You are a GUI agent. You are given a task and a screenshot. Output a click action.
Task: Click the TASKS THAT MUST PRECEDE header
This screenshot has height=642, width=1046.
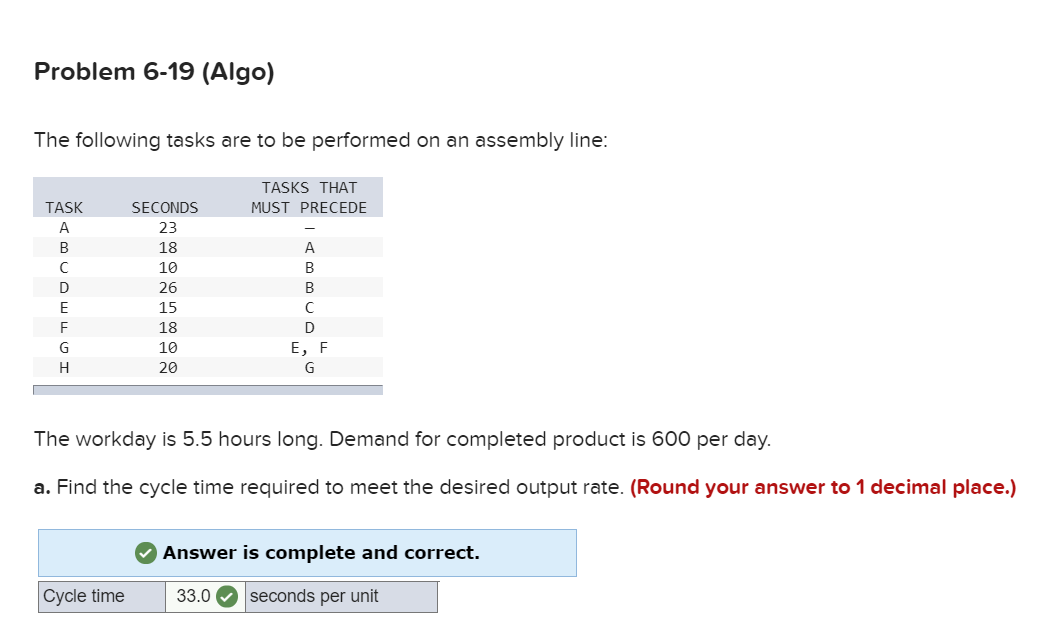click(x=310, y=197)
